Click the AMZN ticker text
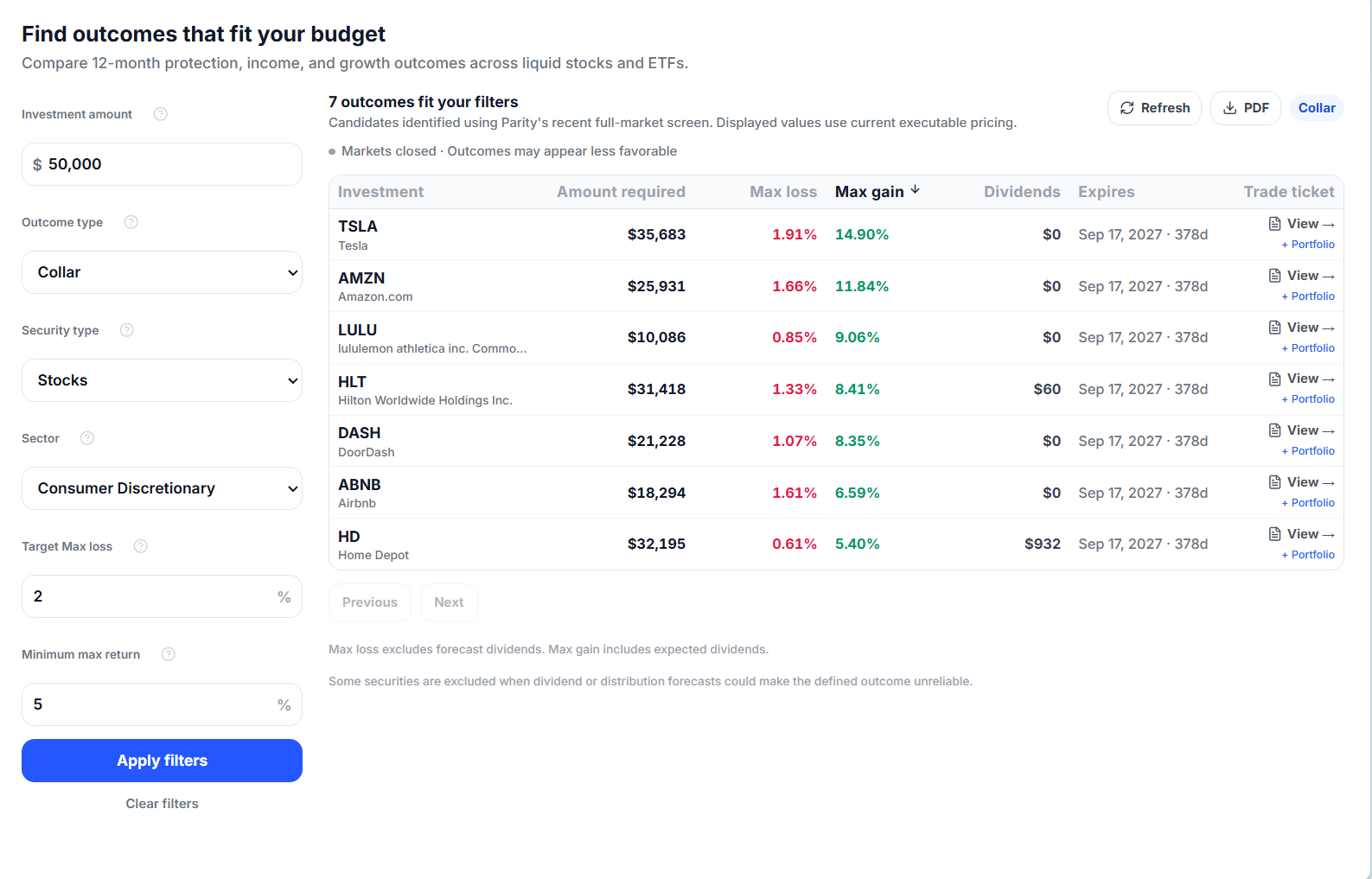 361,278
